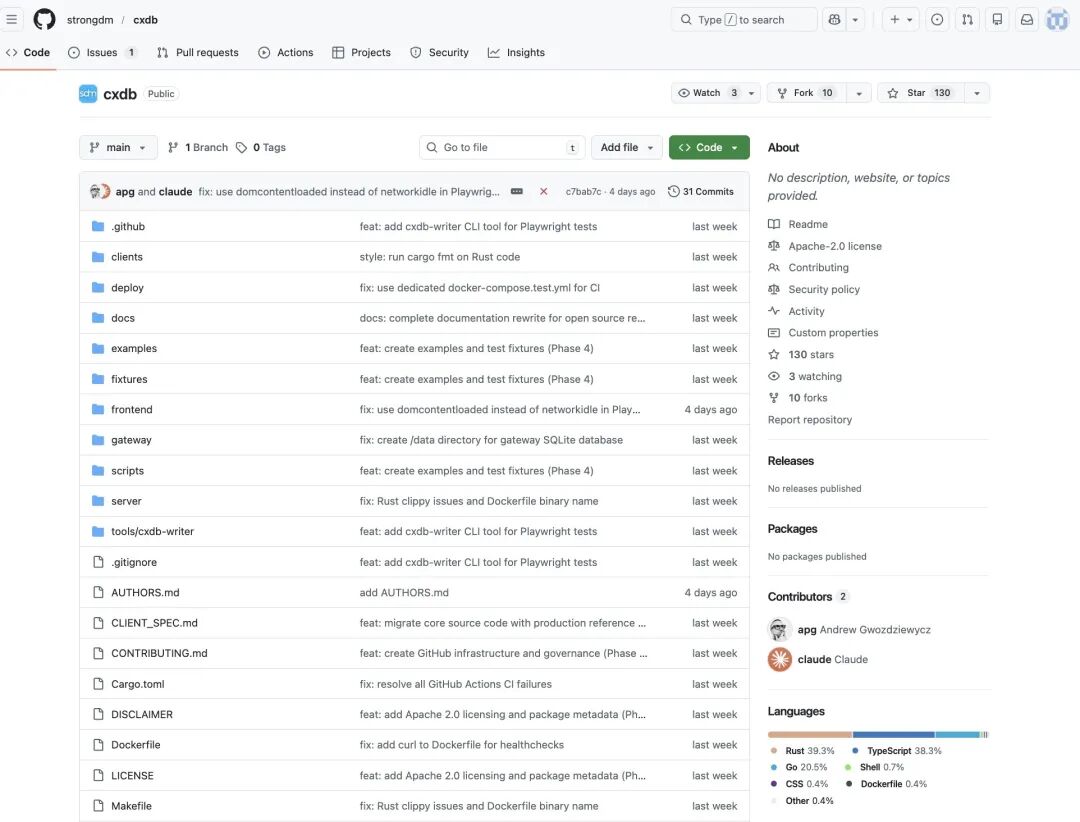Open the main branch selector dropdown
The height and width of the screenshot is (822, 1080).
(117, 147)
